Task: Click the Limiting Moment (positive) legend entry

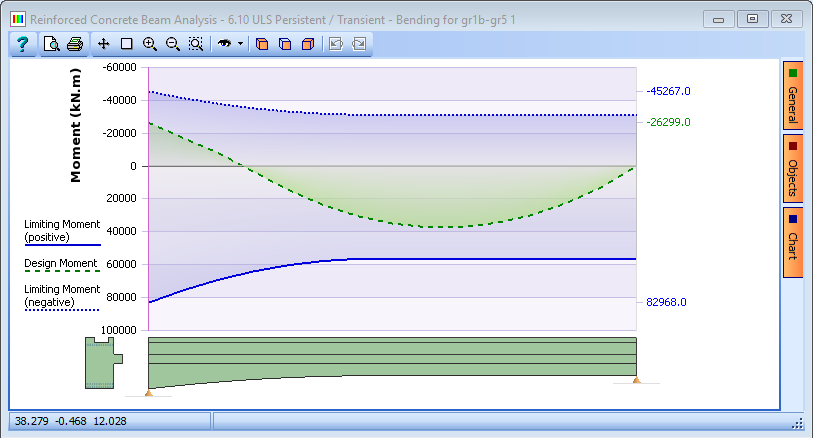Action: (x=62, y=231)
